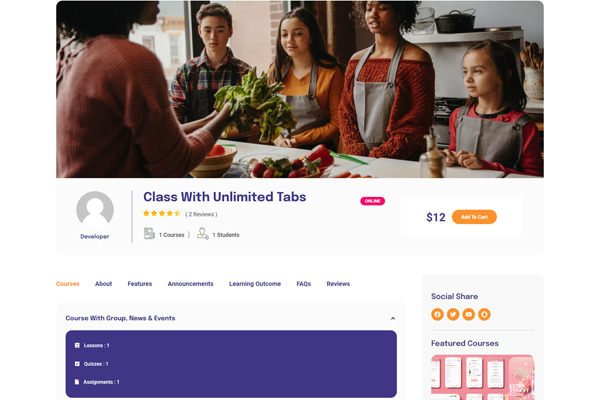
Task: Click the Lessons list icon
Action: pyautogui.click(x=77, y=345)
